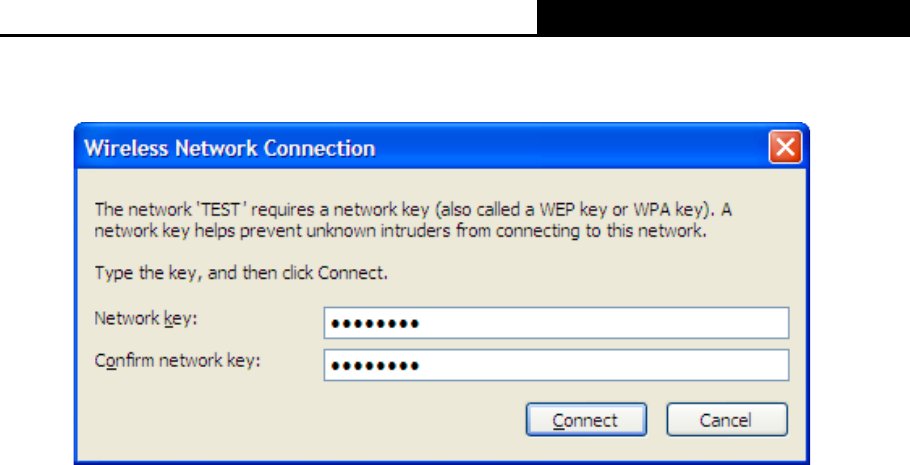The height and width of the screenshot is (465, 910).
Task: Click the black header bar above dialog
Action: click(723, 17)
